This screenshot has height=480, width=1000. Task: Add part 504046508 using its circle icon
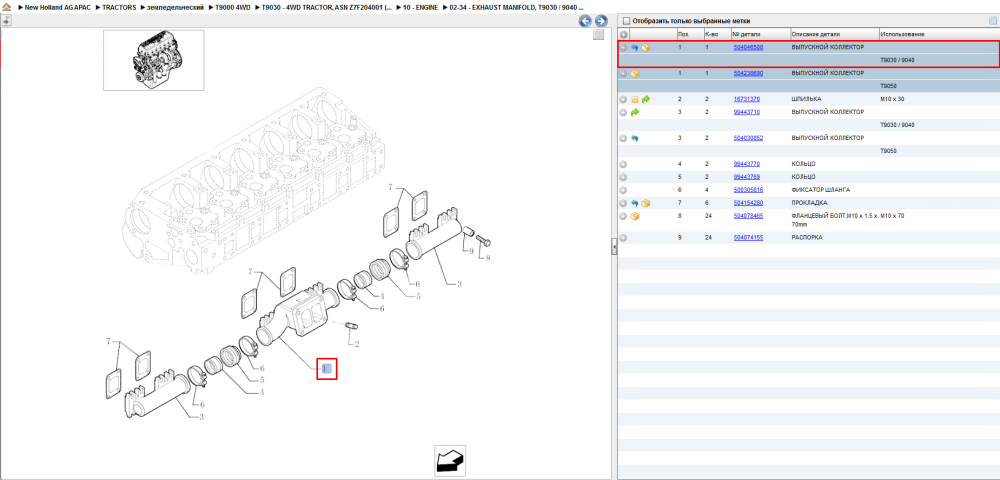click(624, 48)
